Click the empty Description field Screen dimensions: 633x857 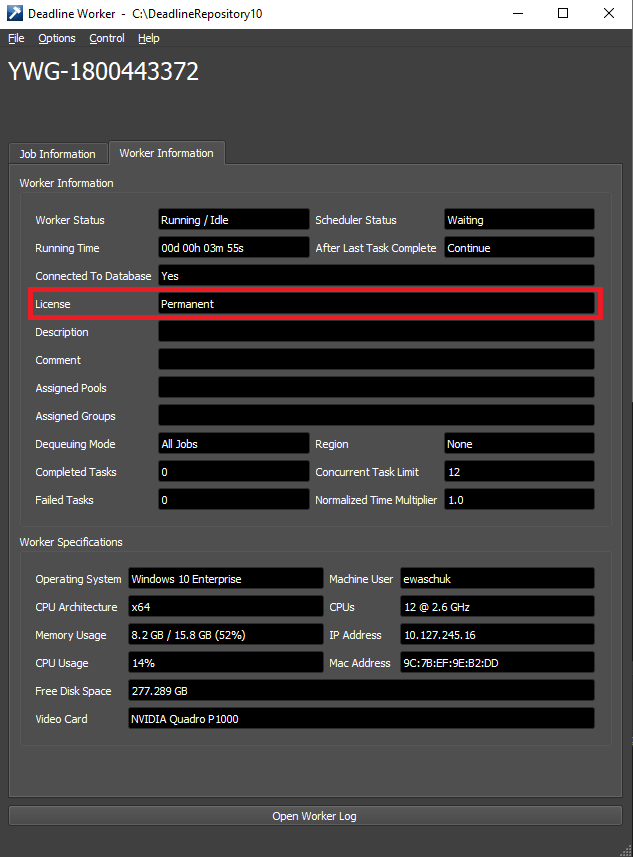(x=376, y=332)
